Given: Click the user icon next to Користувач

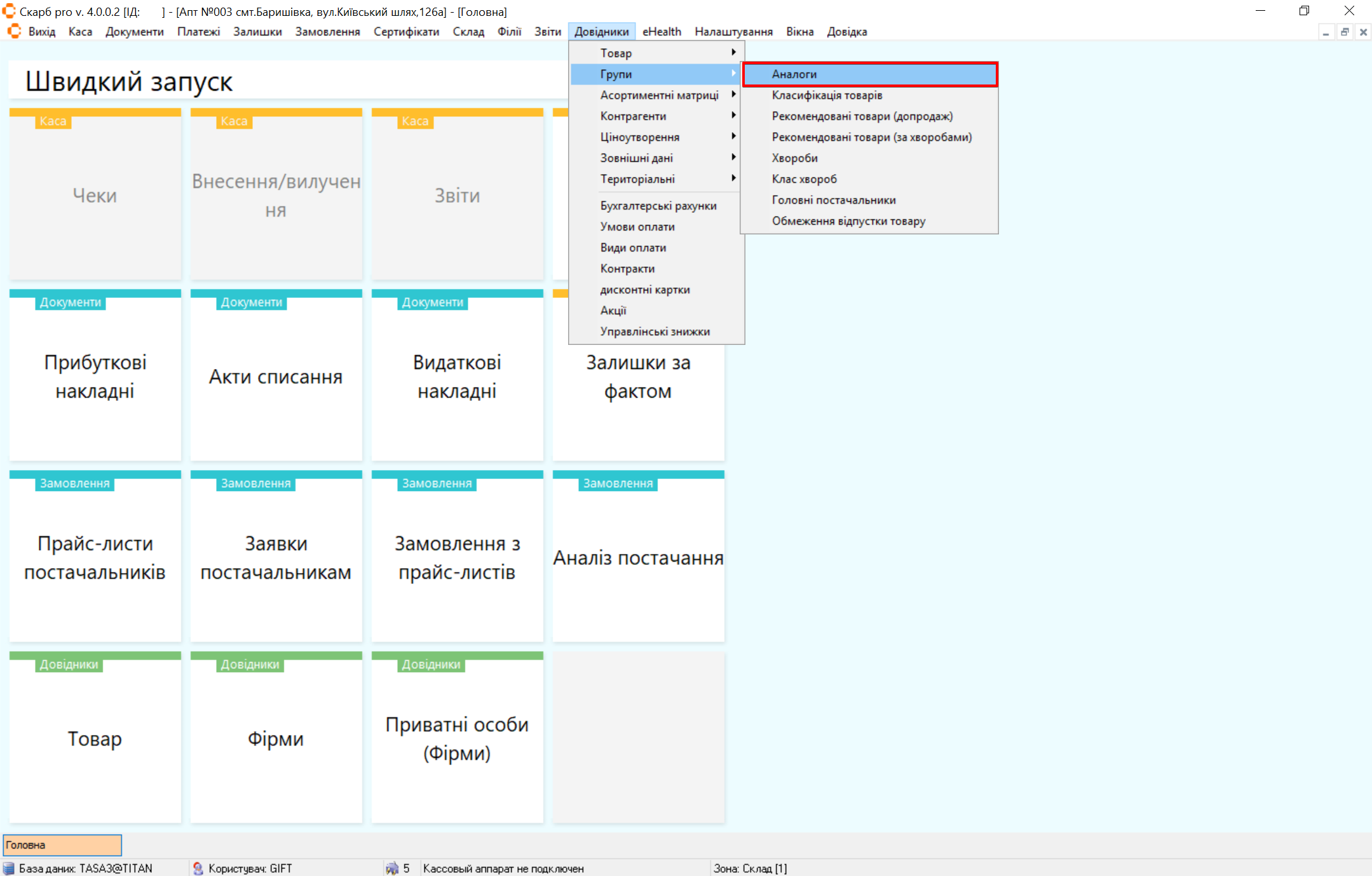Looking at the screenshot, I should [198, 868].
